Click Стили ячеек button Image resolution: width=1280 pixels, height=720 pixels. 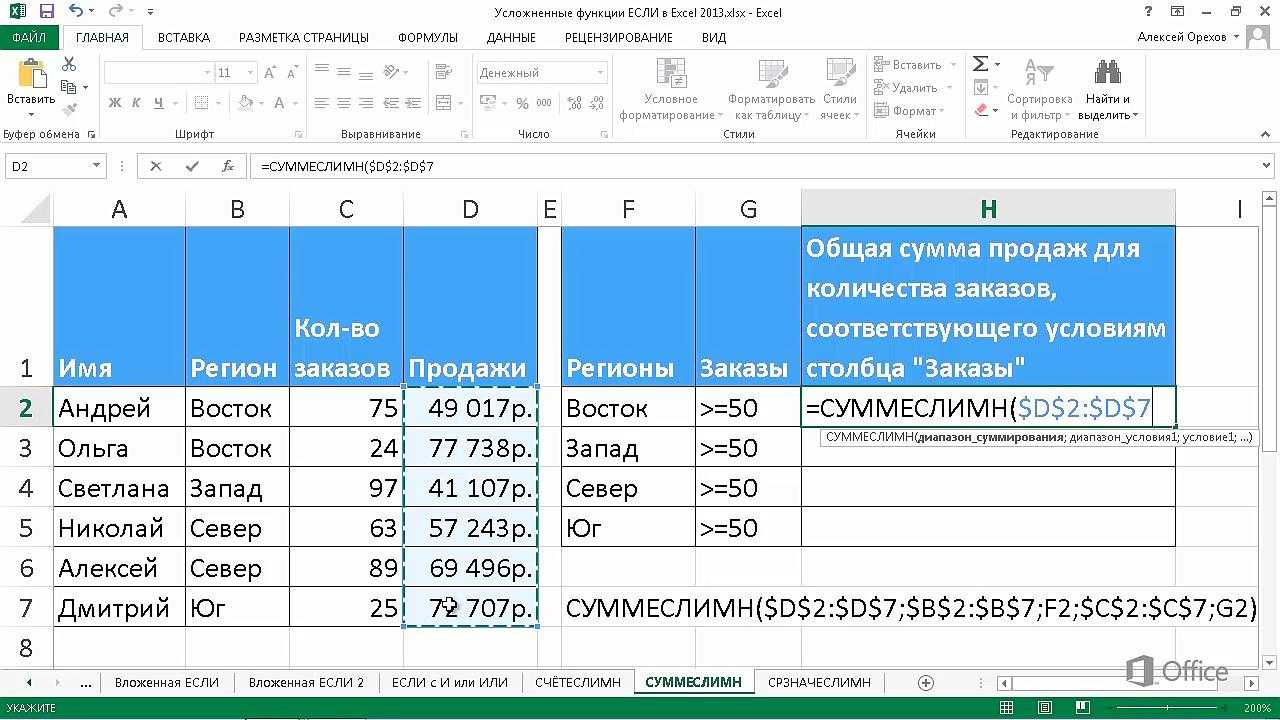pyautogui.click(x=839, y=89)
